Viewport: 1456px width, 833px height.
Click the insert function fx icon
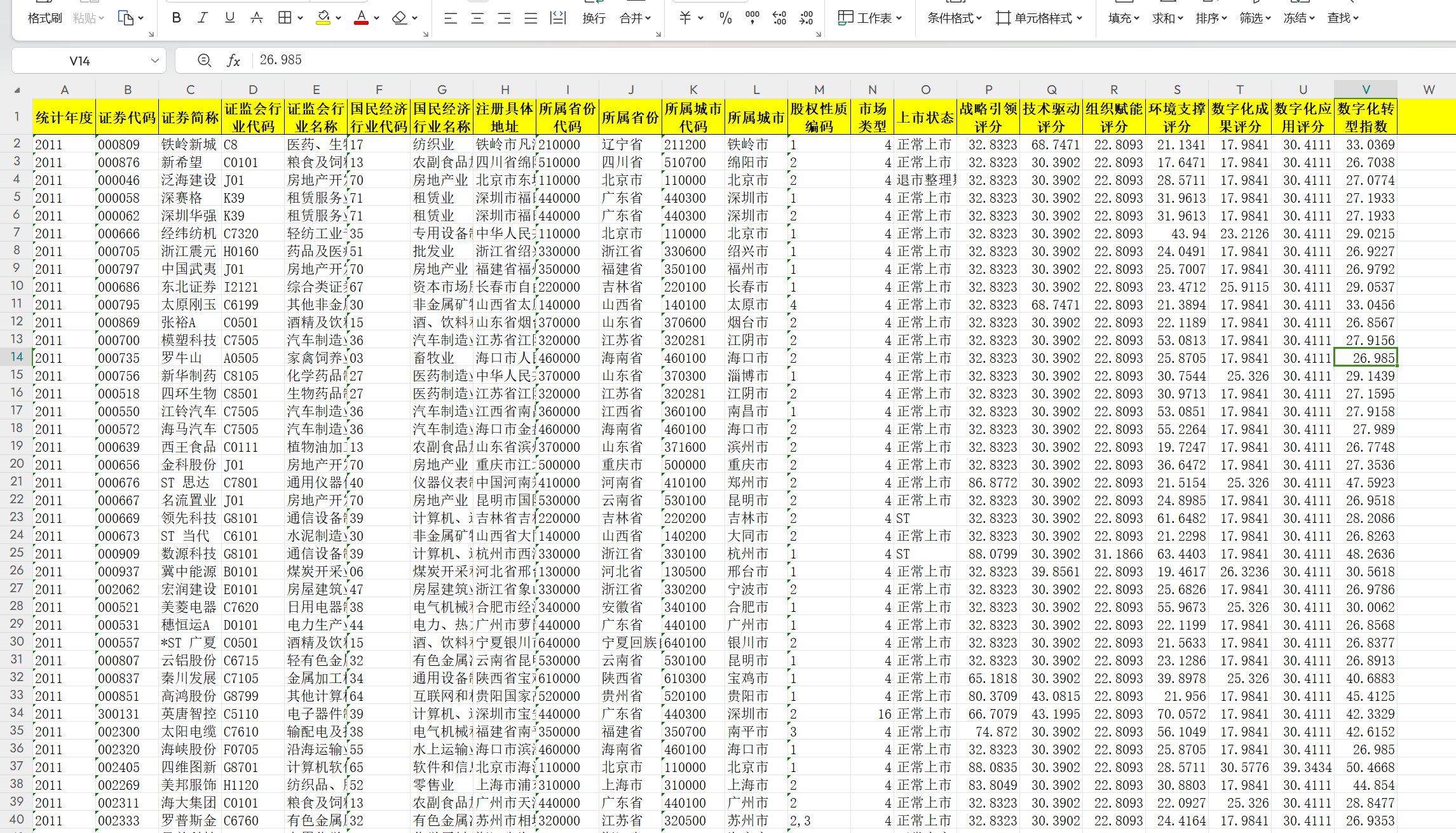(x=233, y=60)
